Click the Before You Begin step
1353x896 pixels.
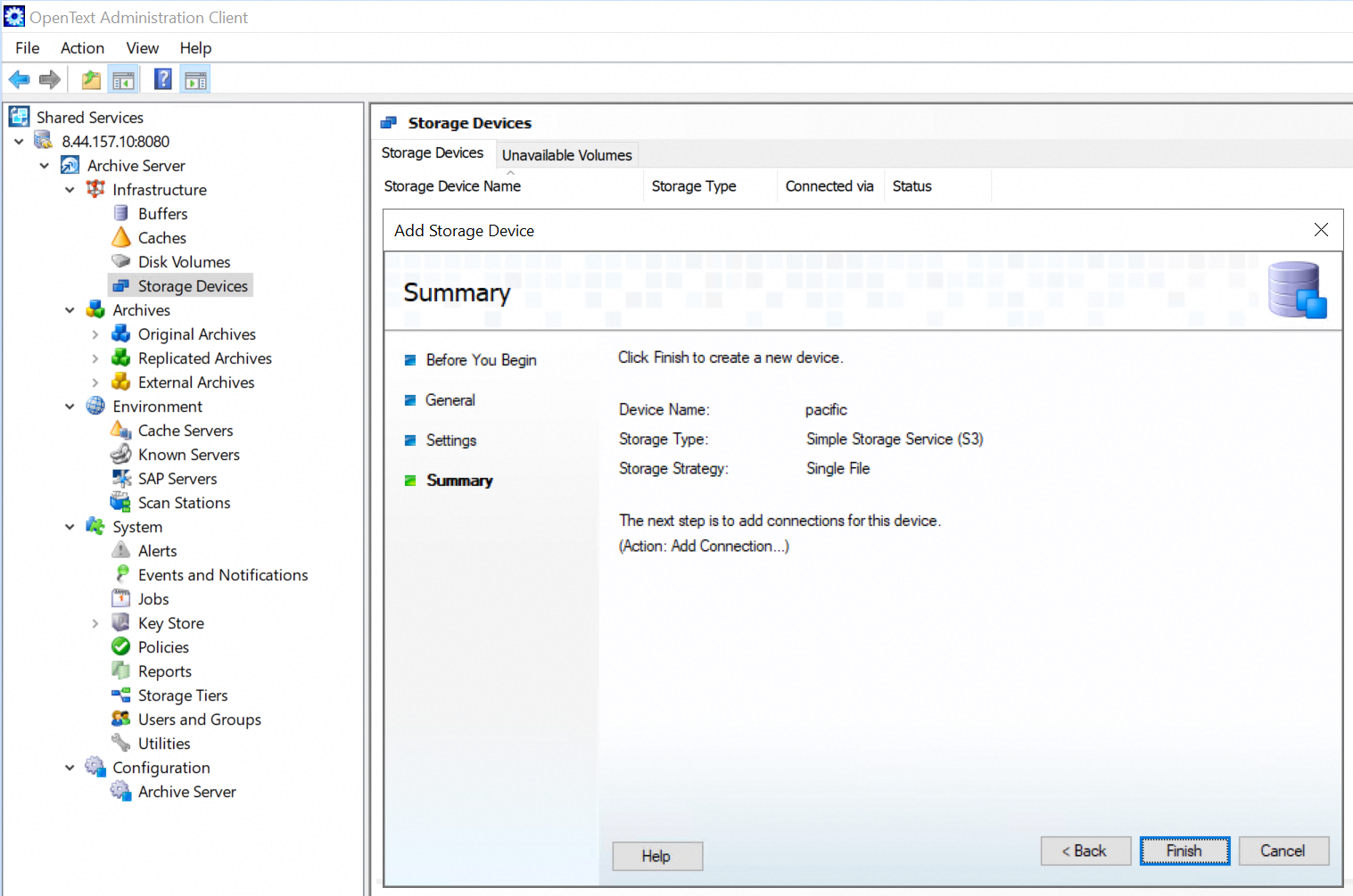tap(482, 360)
